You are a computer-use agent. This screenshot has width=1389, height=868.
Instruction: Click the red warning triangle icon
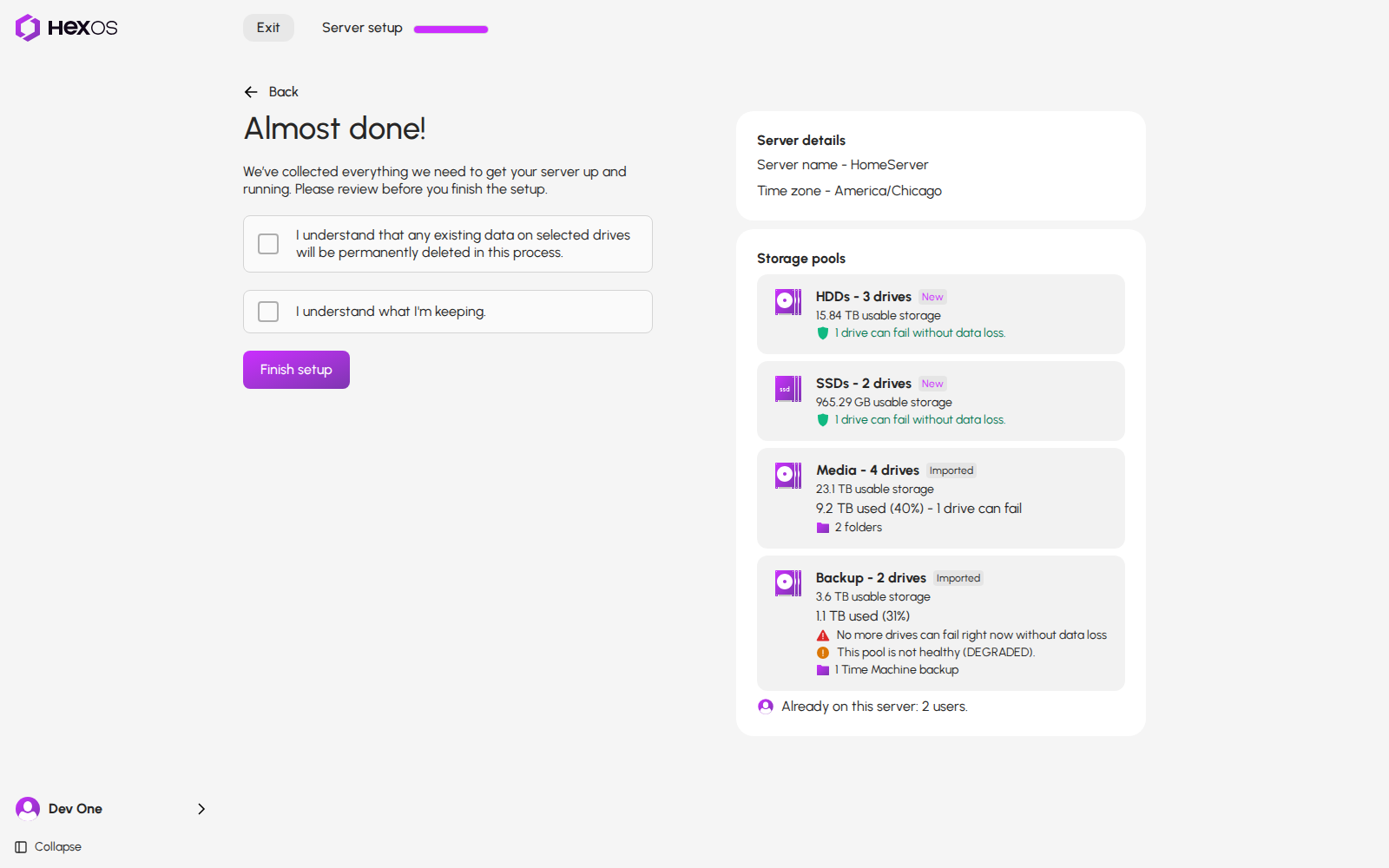823,635
